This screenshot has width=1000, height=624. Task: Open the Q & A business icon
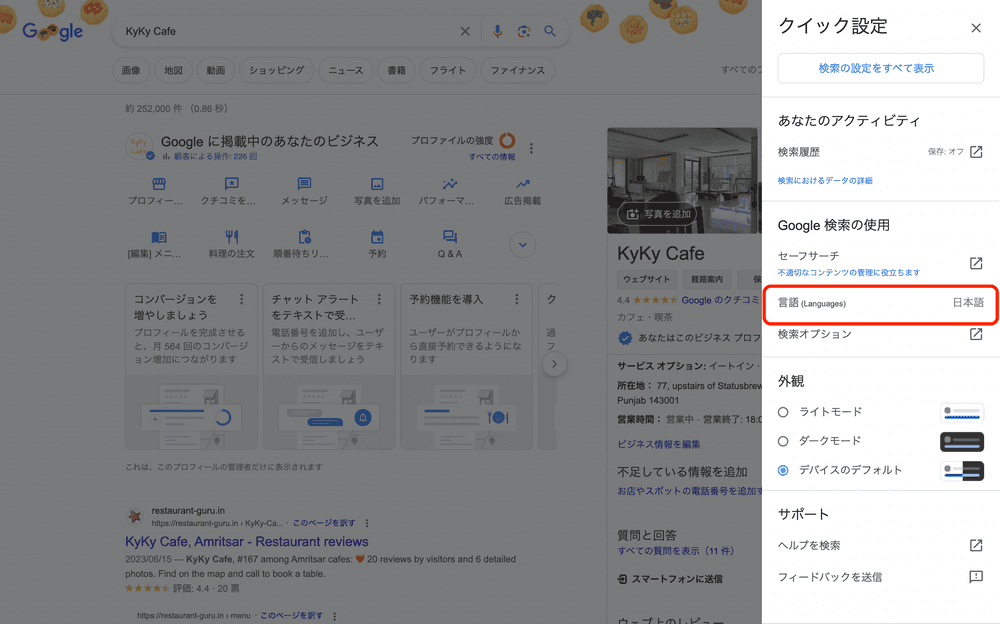pyautogui.click(x=450, y=238)
